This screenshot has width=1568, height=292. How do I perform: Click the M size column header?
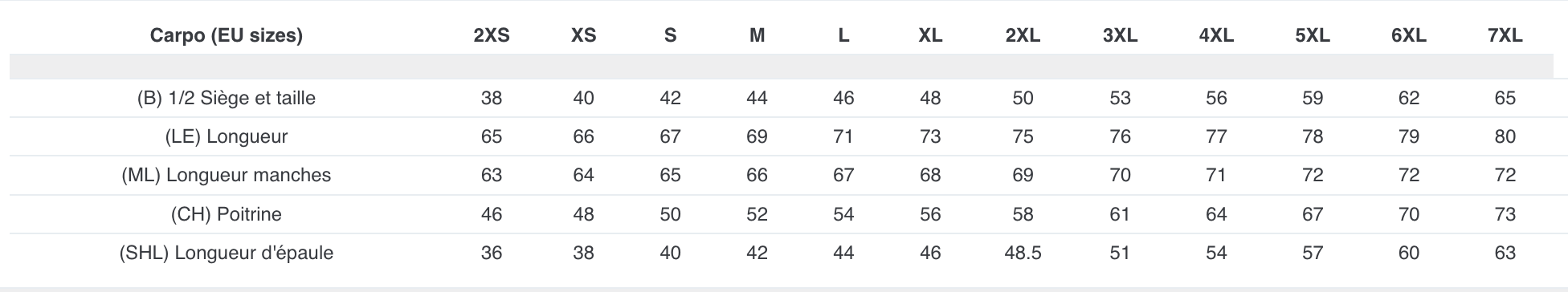[757, 35]
